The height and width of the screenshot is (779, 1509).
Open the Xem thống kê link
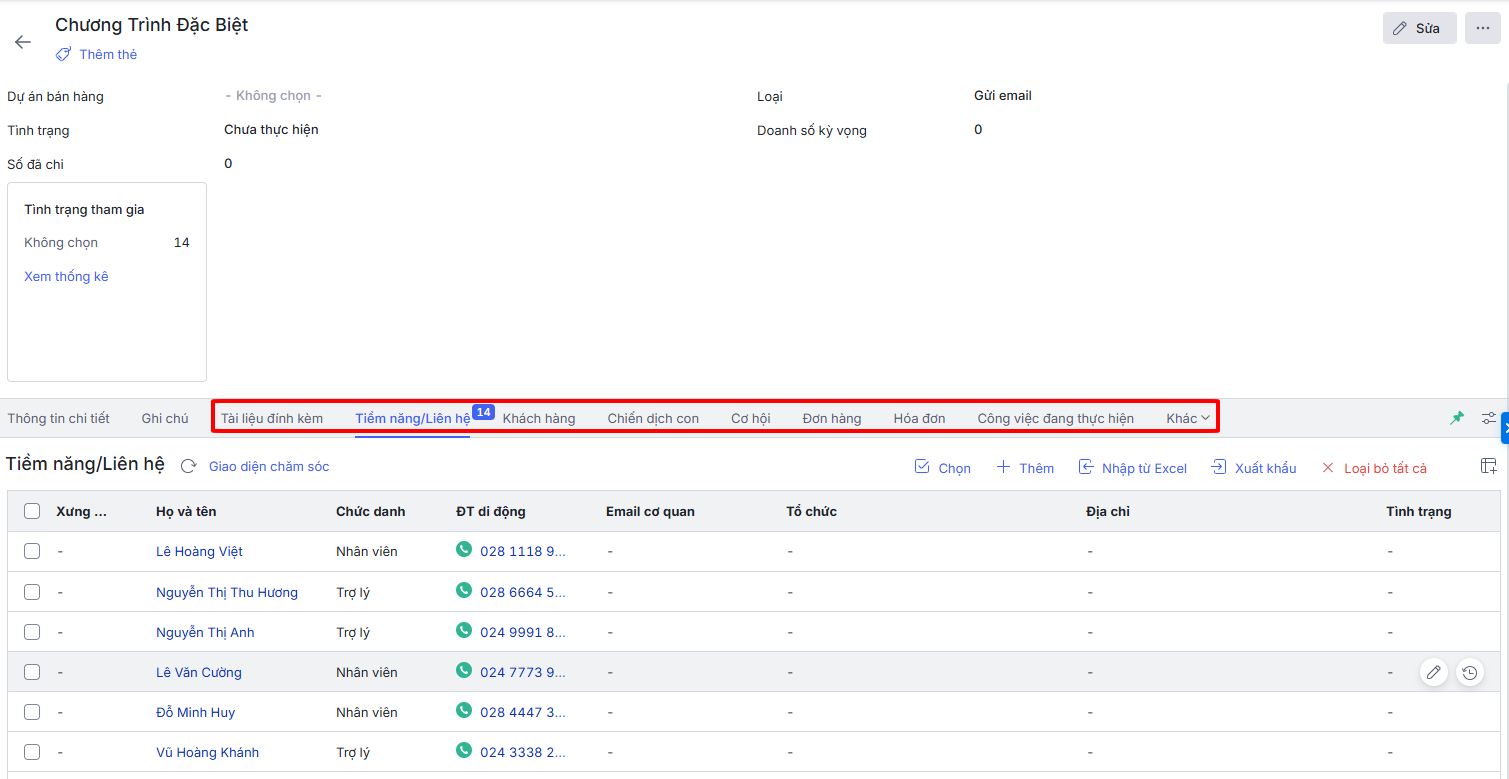66,276
